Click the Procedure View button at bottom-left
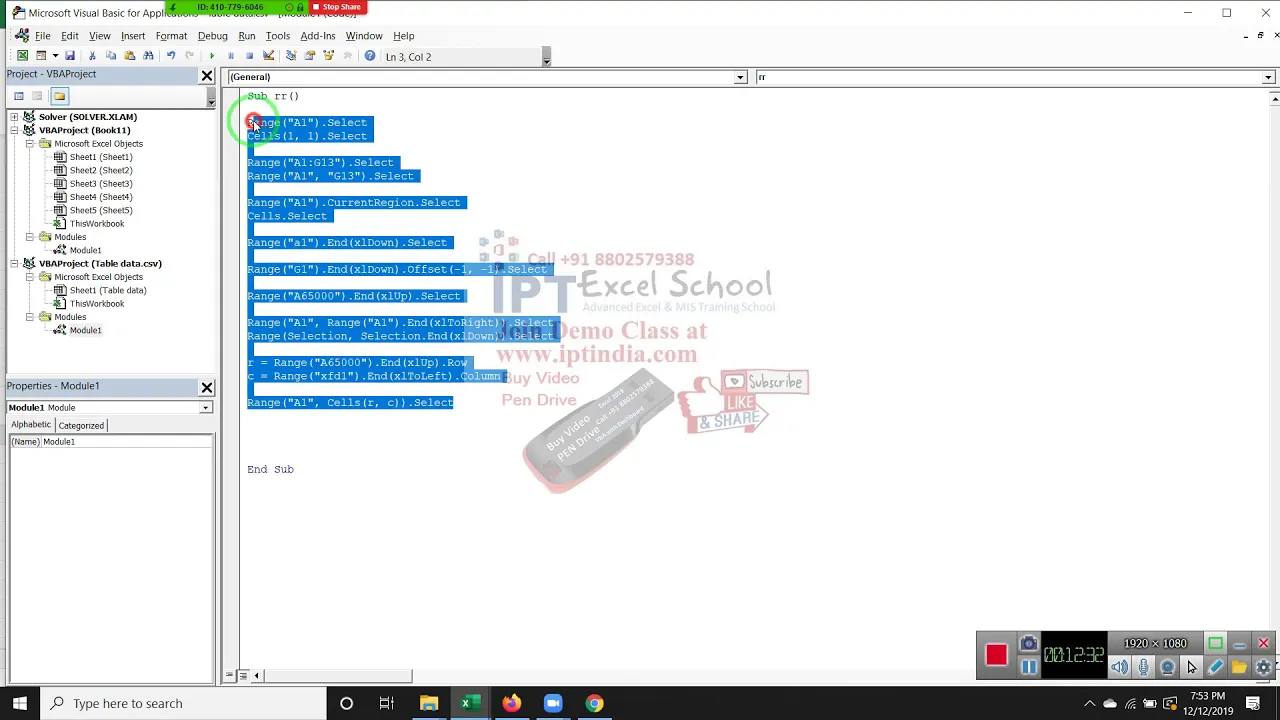Viewport: 1280px width, 720px height. pos(229,676)
